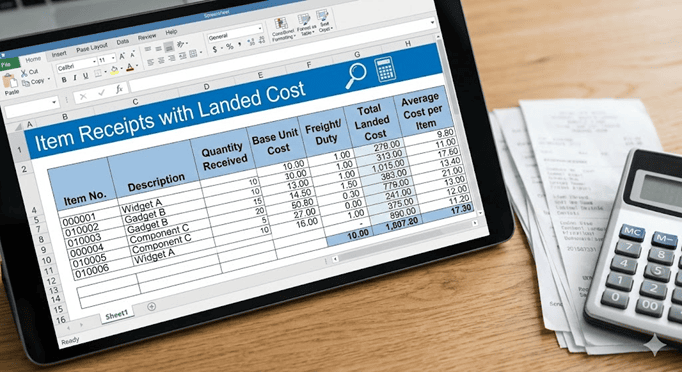
Task: Apply the Comma Style format
Action: 240,44
